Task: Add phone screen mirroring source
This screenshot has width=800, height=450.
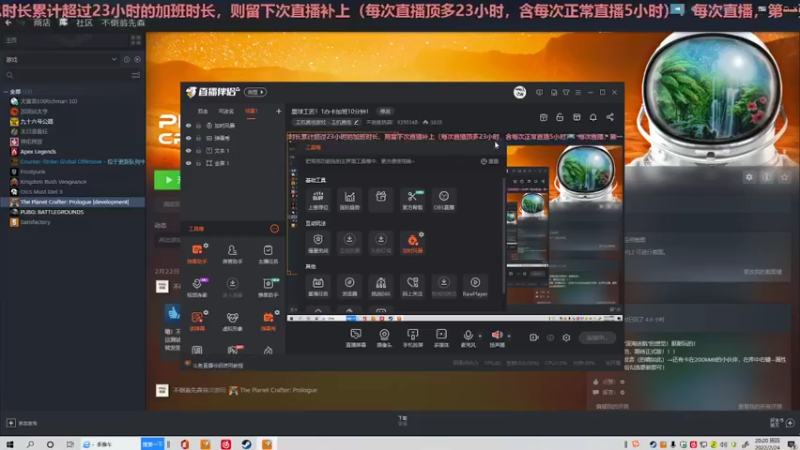Action: click(412, 338)
